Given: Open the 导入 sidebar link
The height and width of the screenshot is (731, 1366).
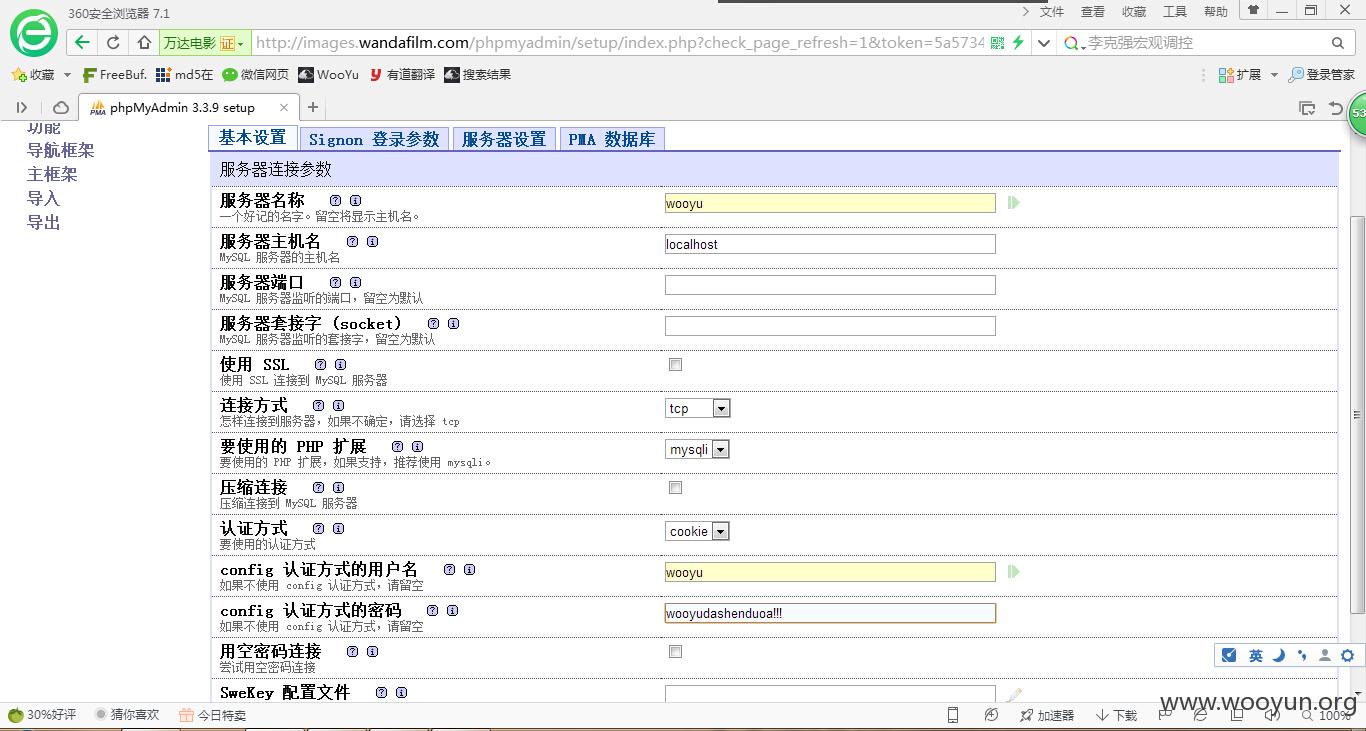Looking at the screenshot, I should click(x=43, y=198).
